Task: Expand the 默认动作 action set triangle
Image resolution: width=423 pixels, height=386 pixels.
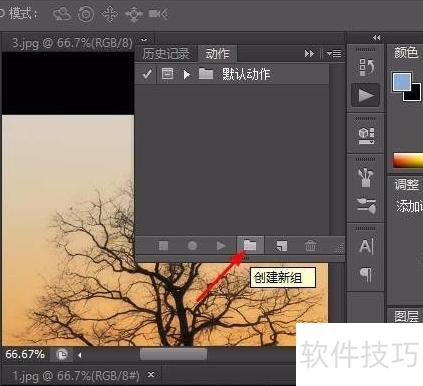Action: 187,74
